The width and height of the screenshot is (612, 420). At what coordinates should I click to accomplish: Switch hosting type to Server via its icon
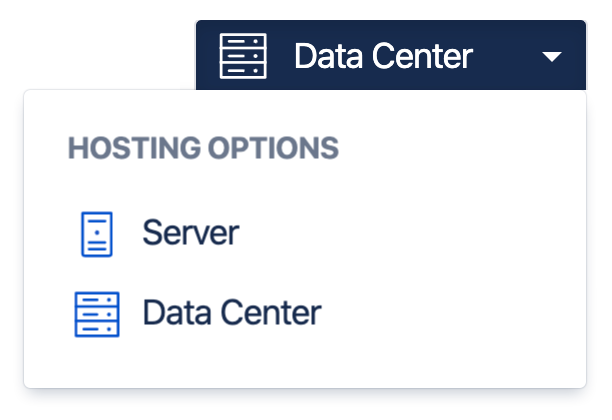[x=97, y=234]
